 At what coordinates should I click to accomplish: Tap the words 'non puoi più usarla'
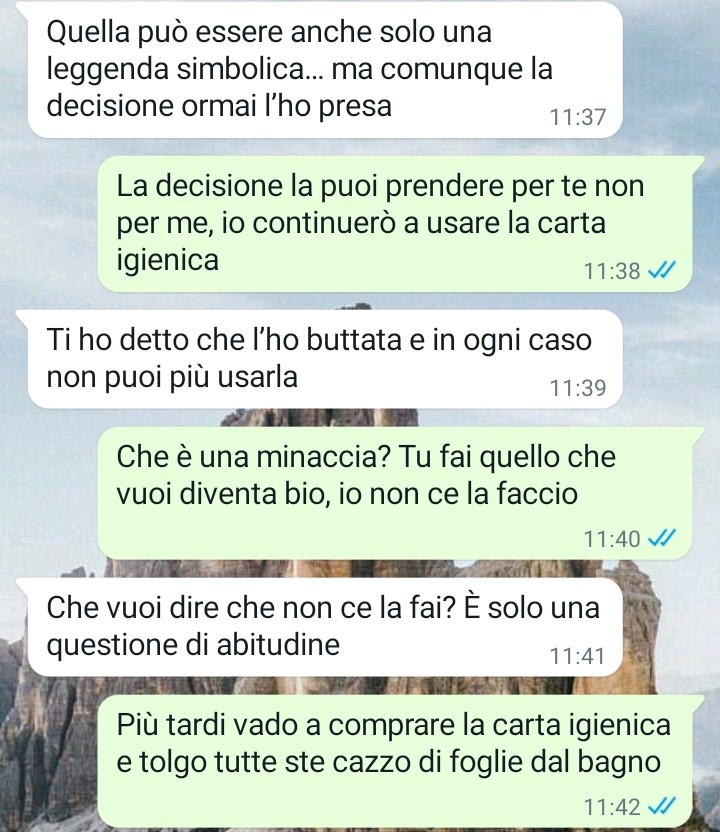click(x=172, y=378)
